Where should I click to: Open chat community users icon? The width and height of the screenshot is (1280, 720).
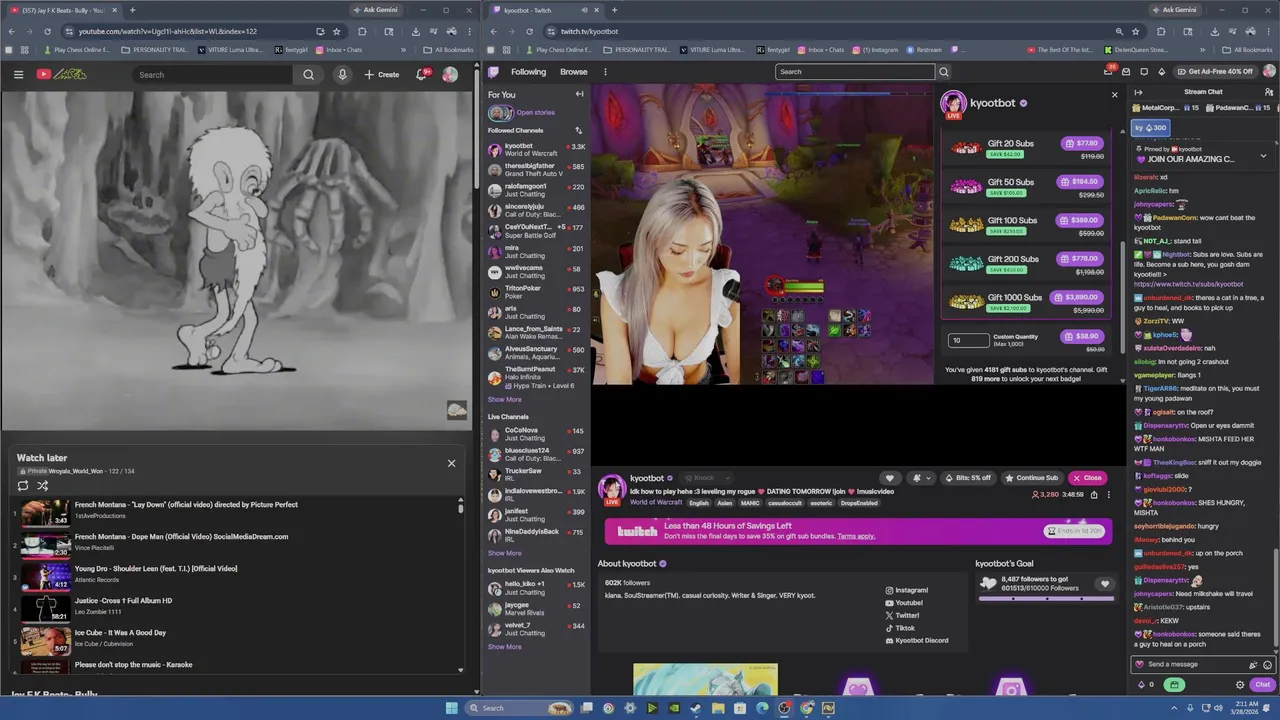1269,92
